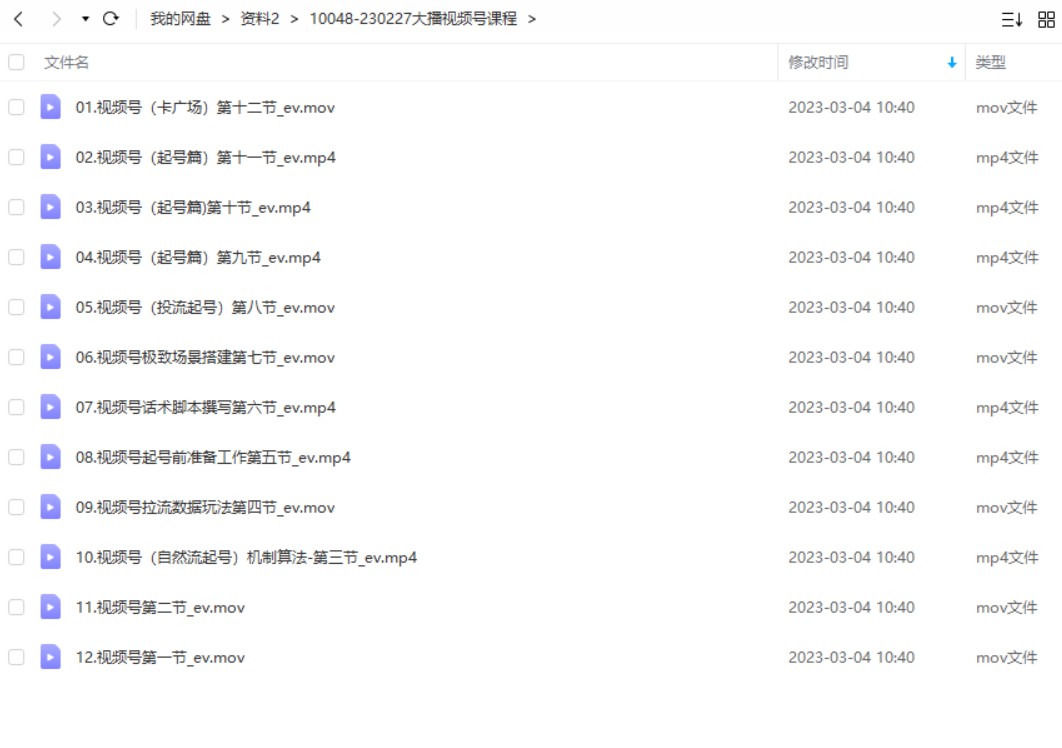Go forward with the right arrow
1062x748 pixels.
coord(56,19)
